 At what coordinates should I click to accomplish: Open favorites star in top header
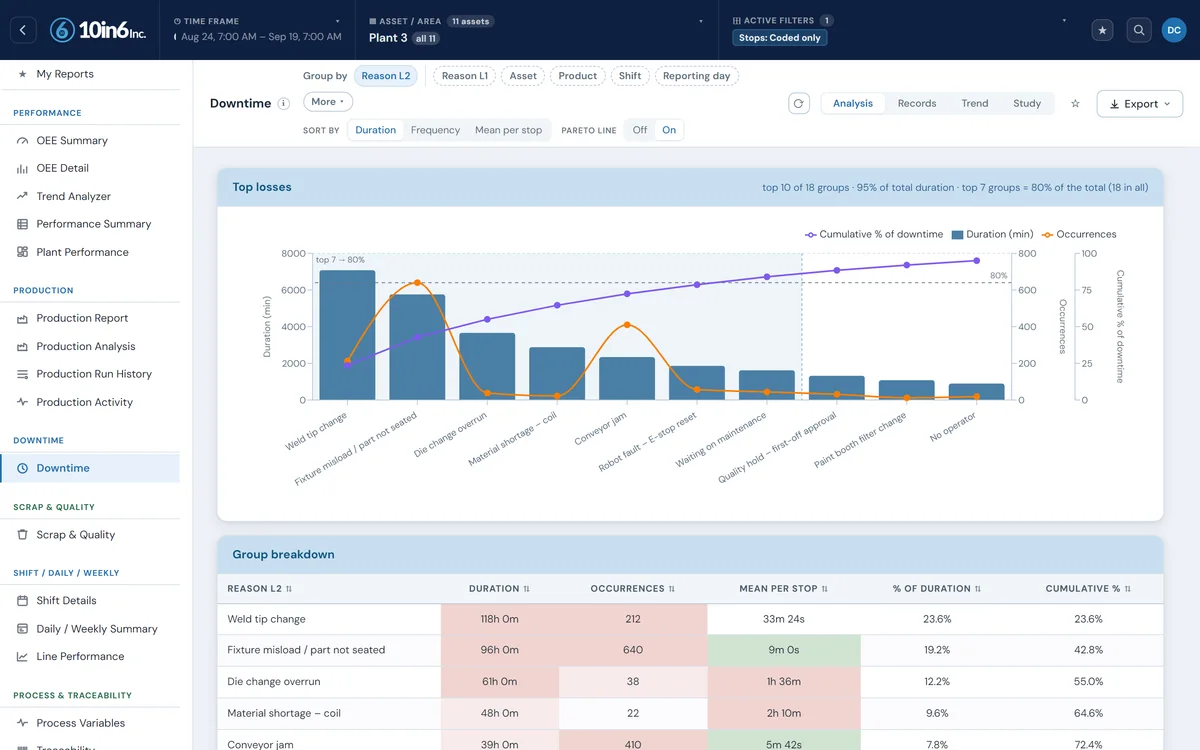(1103, 30)
